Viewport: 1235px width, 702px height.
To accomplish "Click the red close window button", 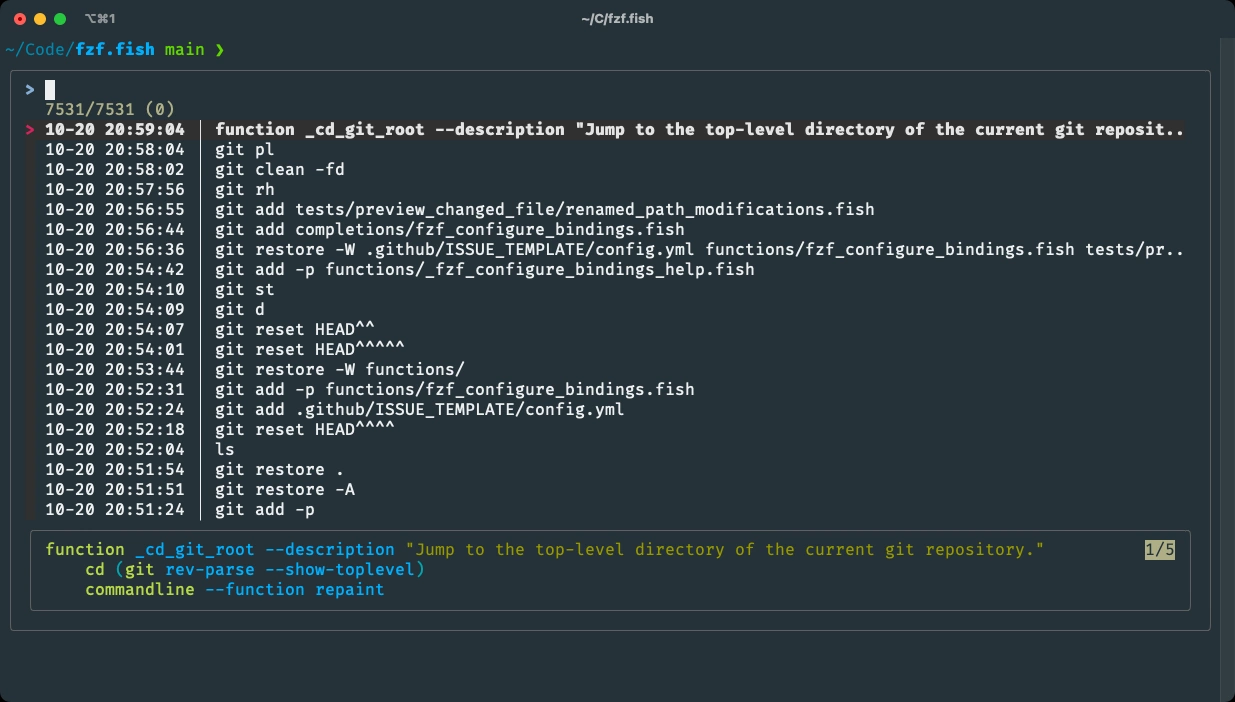I will tap(21, 19).
